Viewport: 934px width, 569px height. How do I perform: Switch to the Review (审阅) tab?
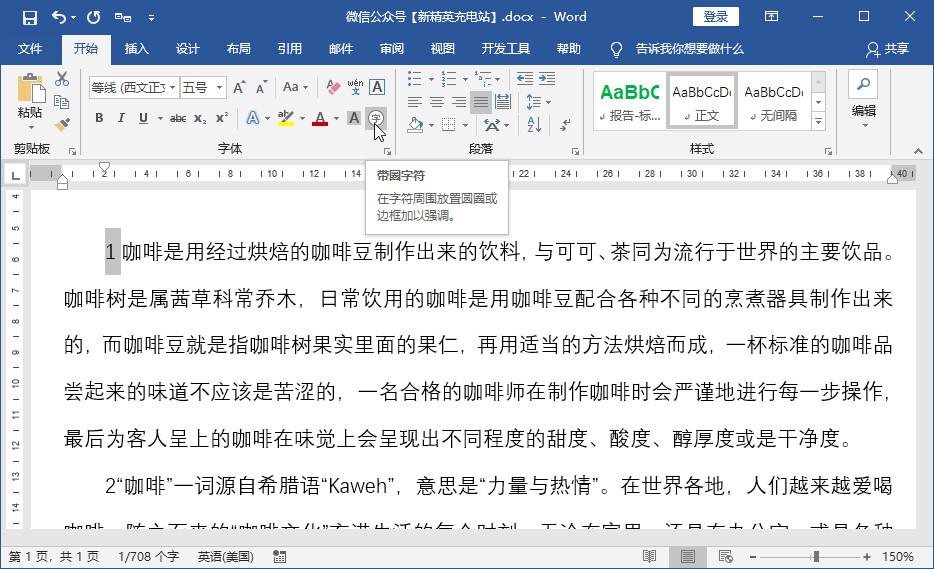(391, 49)
